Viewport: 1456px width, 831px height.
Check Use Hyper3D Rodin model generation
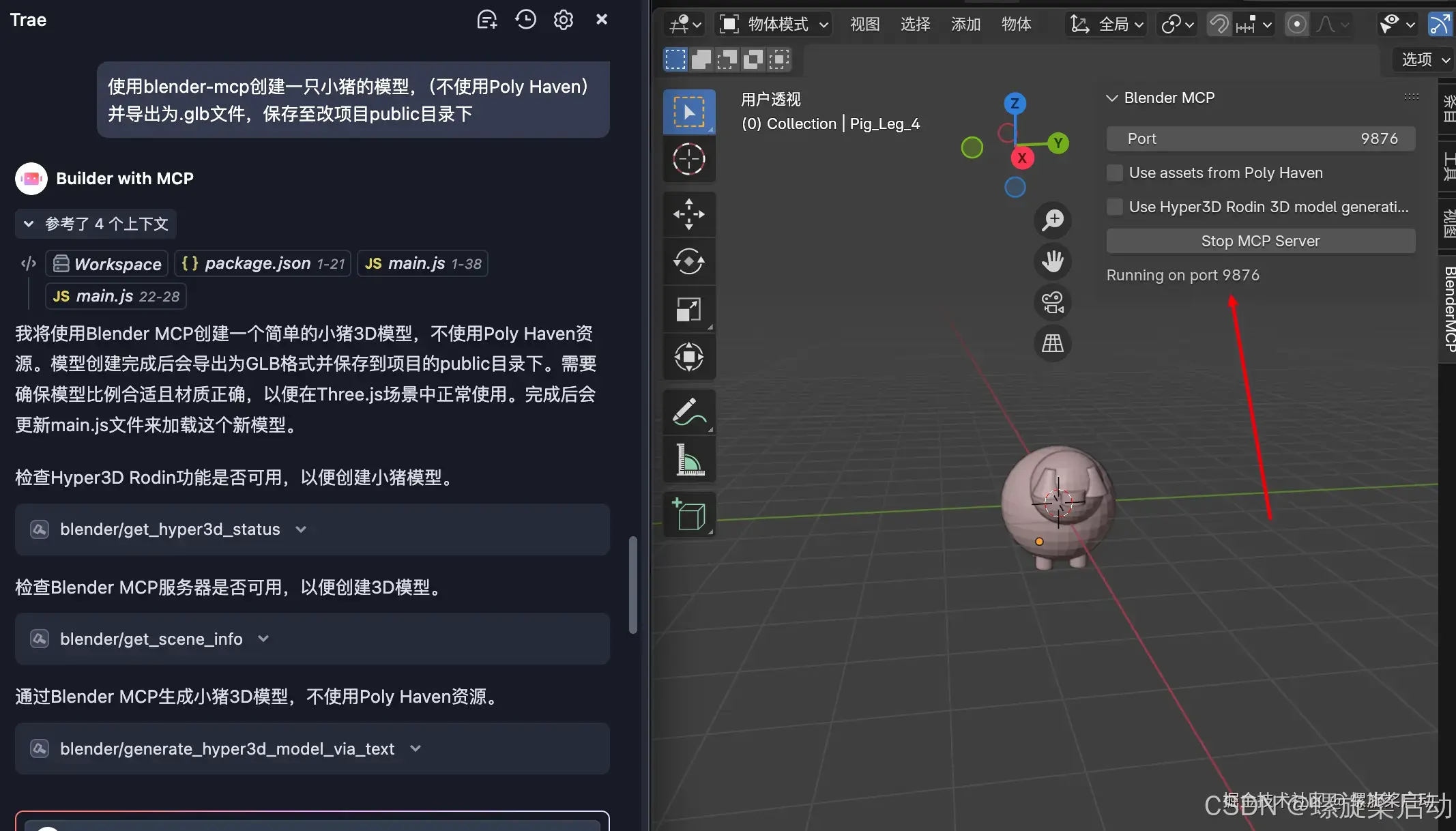click(x=1115, y=207)
